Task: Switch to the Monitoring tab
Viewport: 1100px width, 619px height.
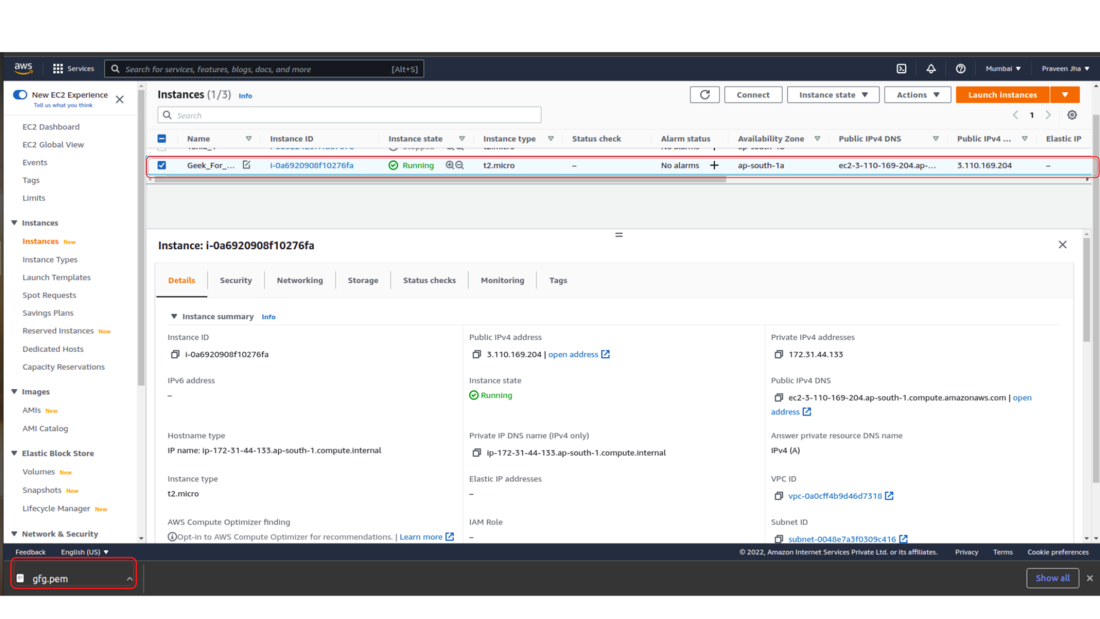Action: point(502,280)
